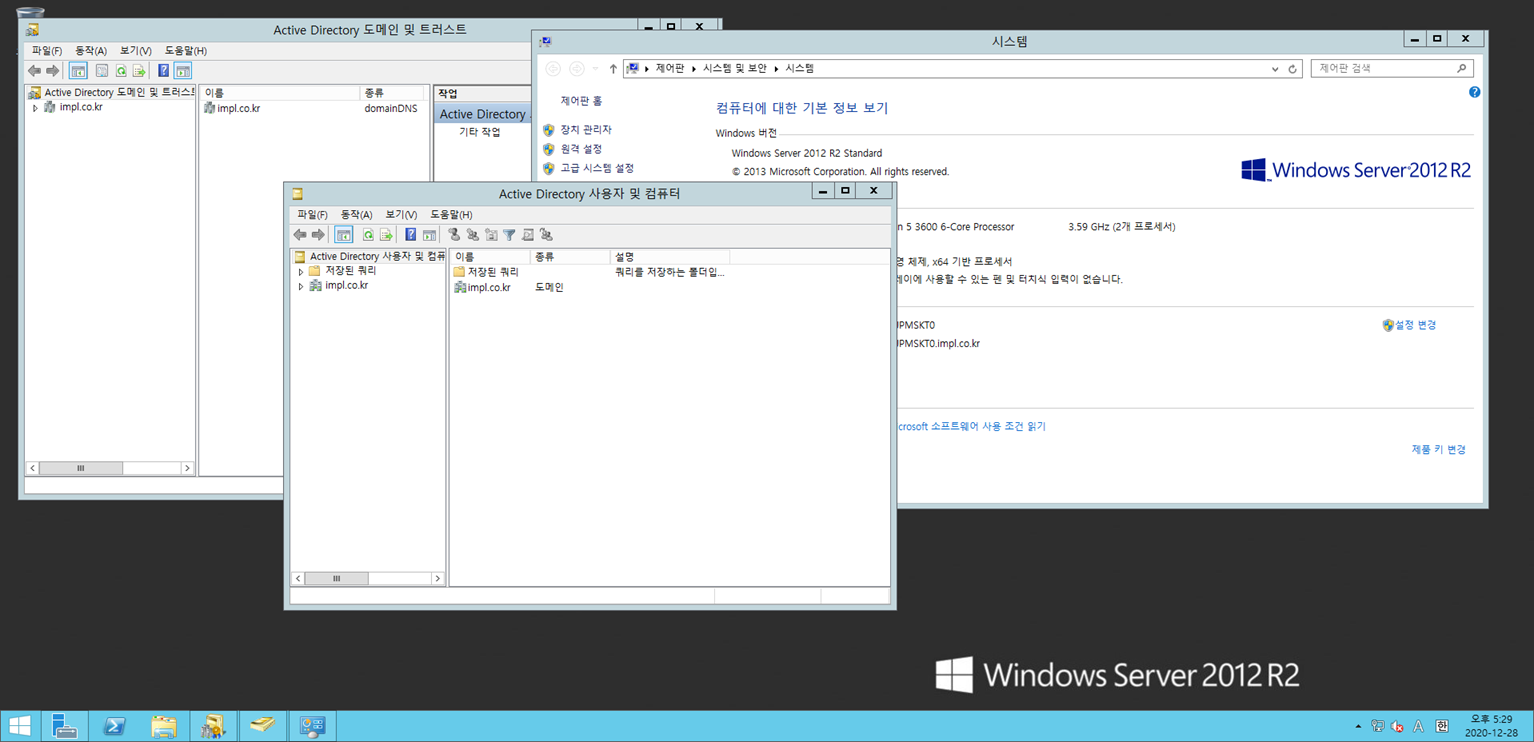Image resolution: width=1534 pixels, height=742 pixels.
Task: Click the Korean IME indicator in system tray
Action: point(1442,726)
